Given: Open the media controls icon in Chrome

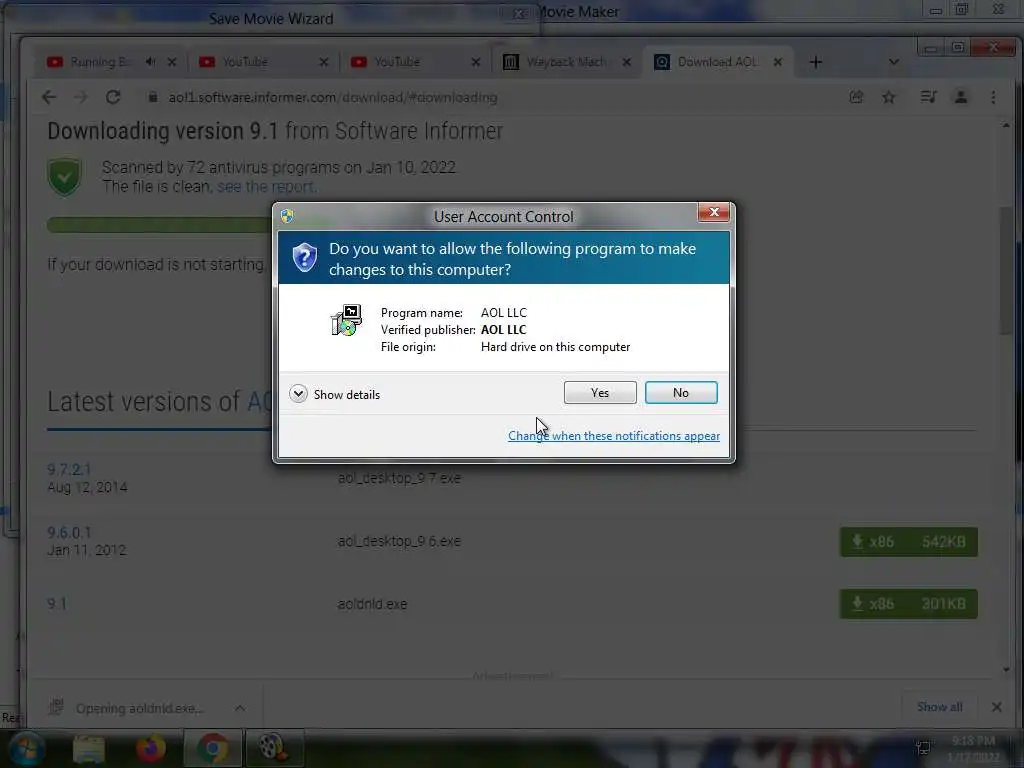Looking at the screenshot, I should (x=928, y=97).
